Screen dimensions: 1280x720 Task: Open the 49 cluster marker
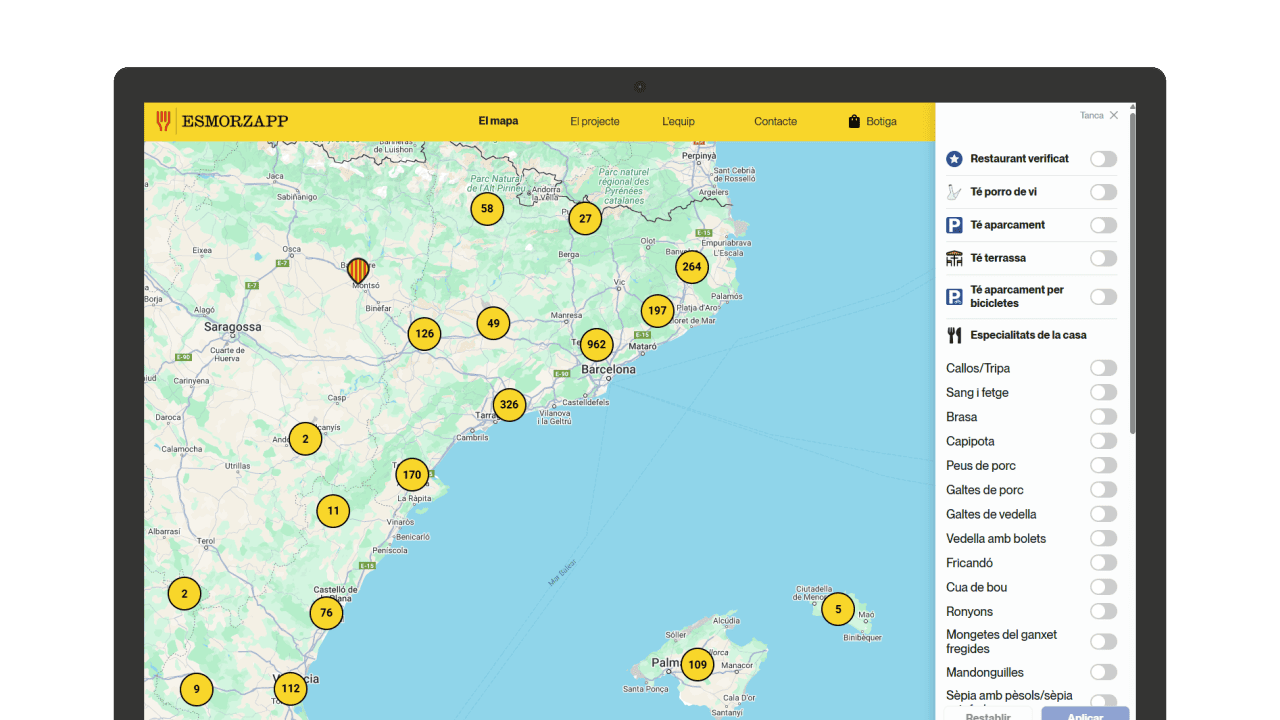click(x=493, y=324)
